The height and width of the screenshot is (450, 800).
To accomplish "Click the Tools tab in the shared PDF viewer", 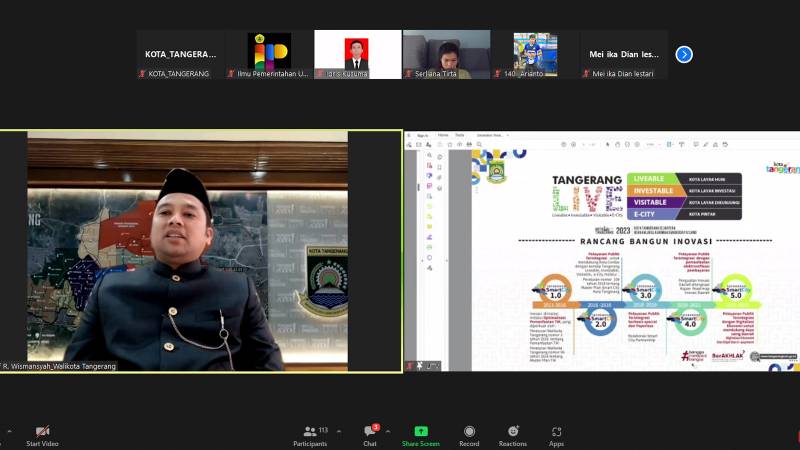I will [460, 135].
